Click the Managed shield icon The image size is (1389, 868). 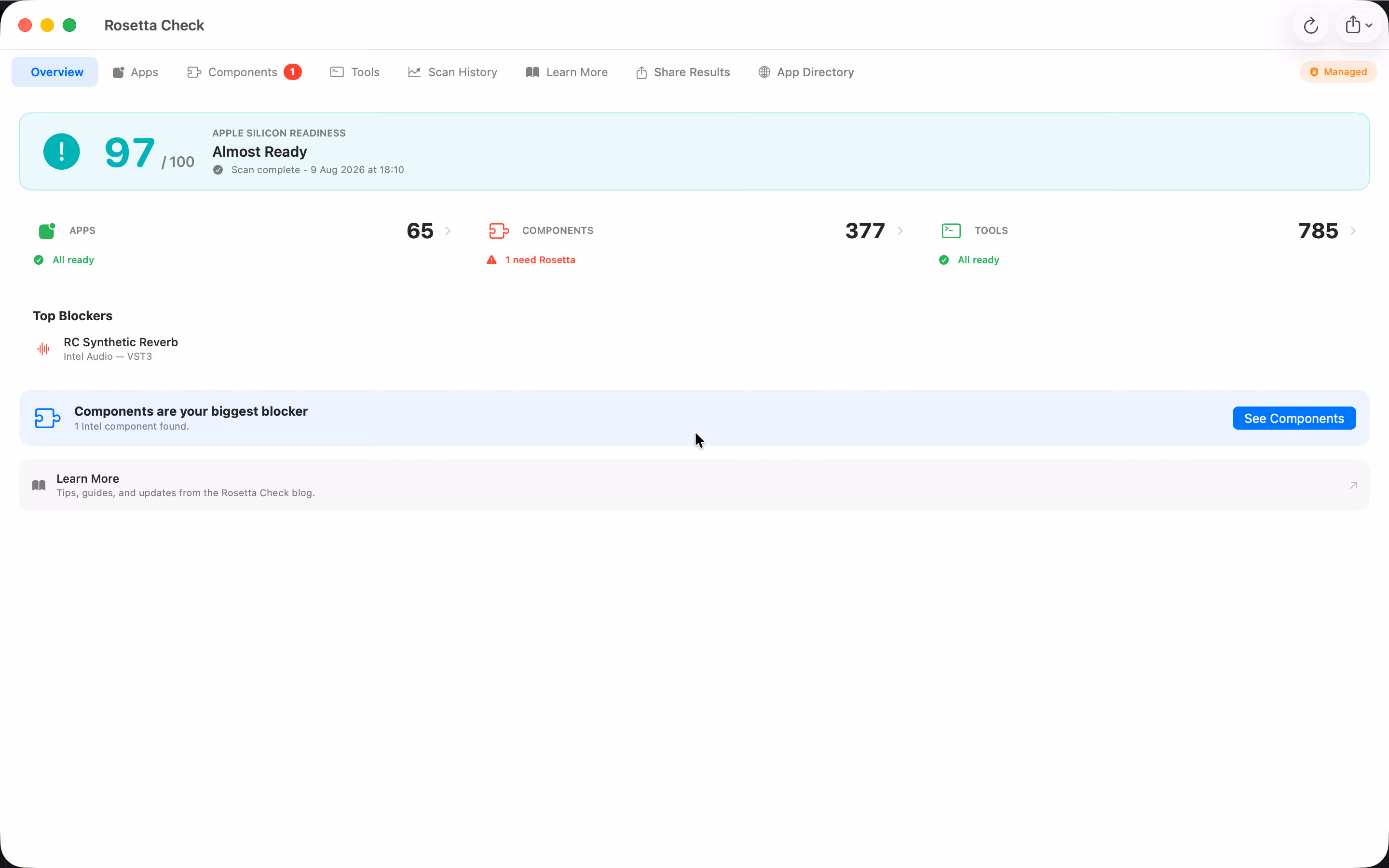pos(1314,72)
